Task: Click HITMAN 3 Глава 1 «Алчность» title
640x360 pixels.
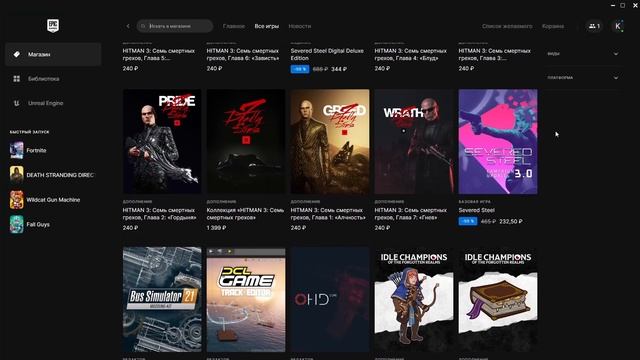Action: [328, 213]
